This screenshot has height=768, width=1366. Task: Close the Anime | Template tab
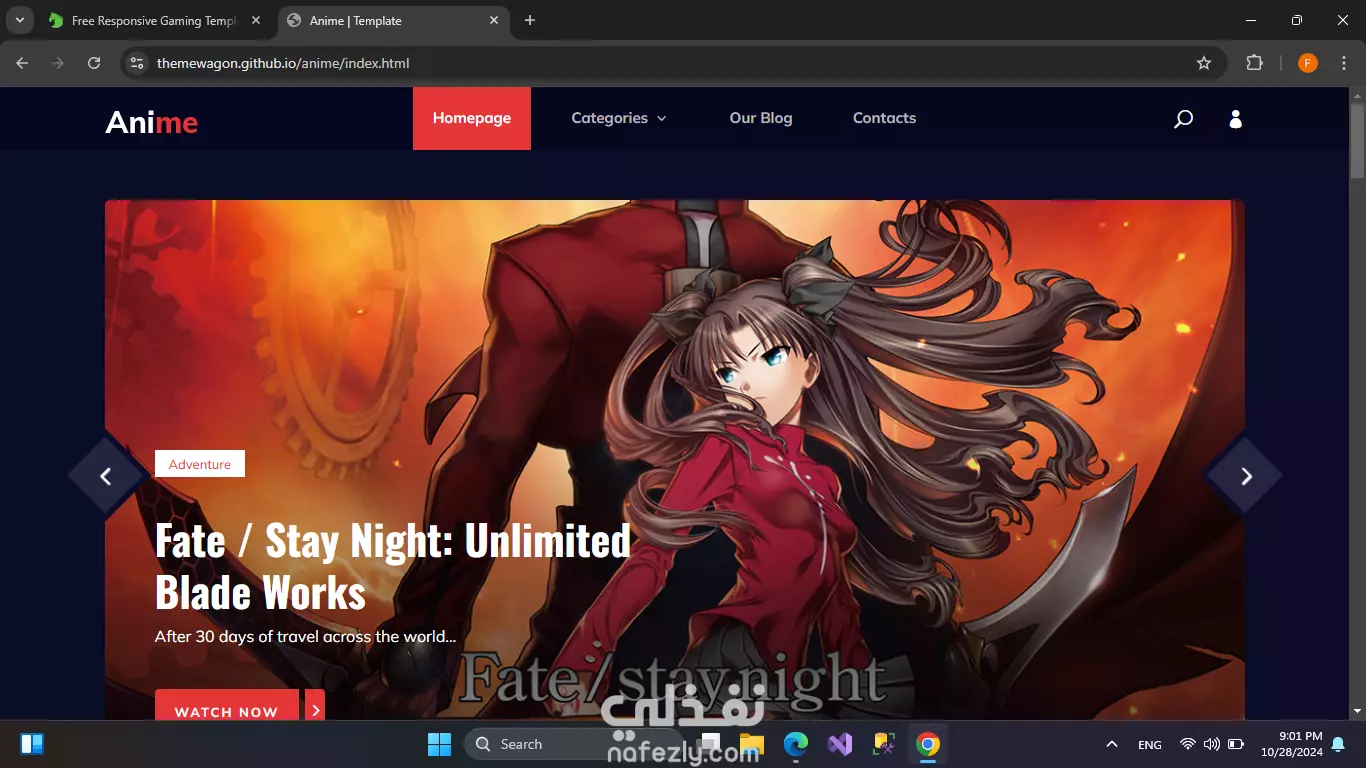(x=494, y=20)
